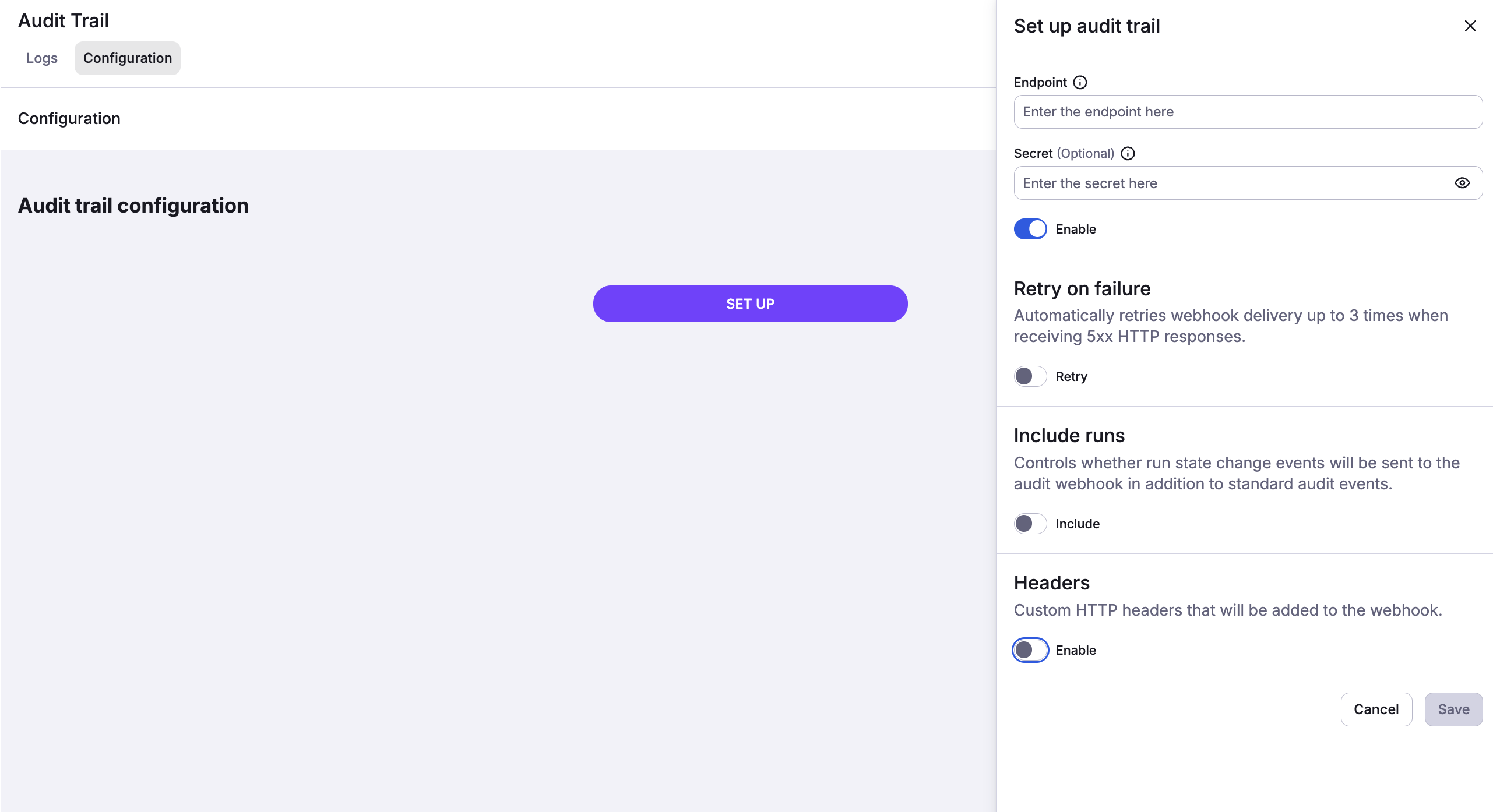1493x812 pixels.
Task: Toggle the Enable audit trail switch
Action: tap(1030, 229)
